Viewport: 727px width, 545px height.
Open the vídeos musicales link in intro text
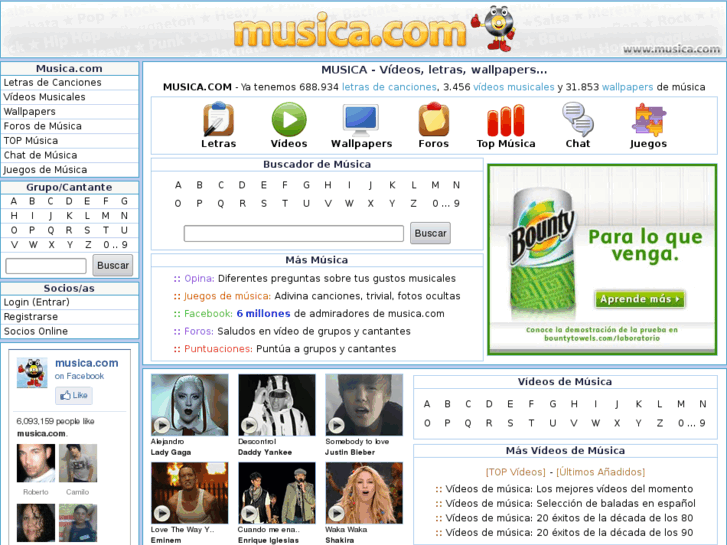[x=513, y=87]
